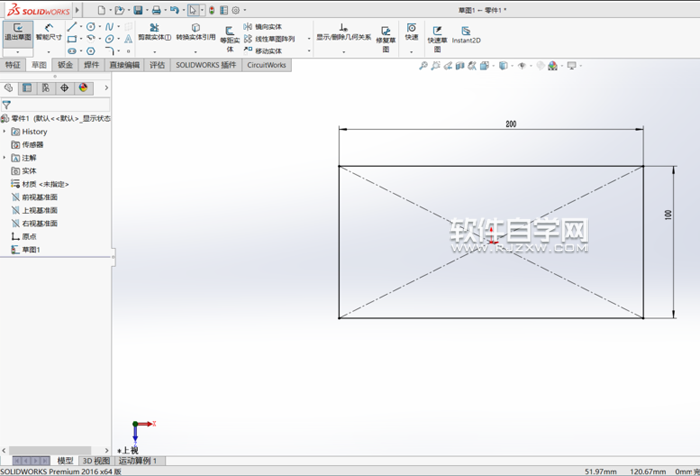
Task: Switch to the 焊件 (Weldments) tab
Action: 92,65
